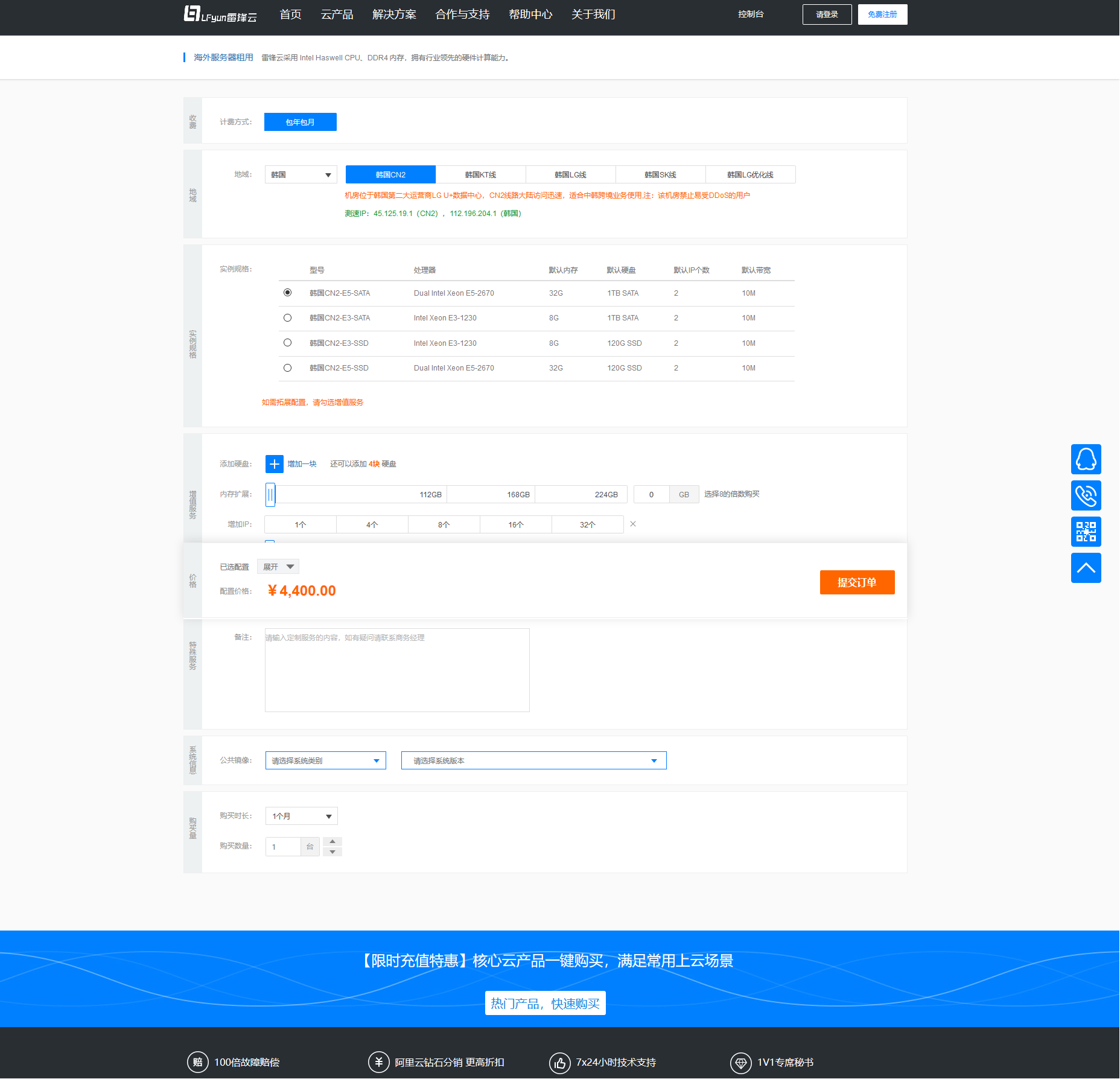Open 解决方案 in the top navigation
Viewport: 1120px width, 1079px height.
[x=394, y=14]
